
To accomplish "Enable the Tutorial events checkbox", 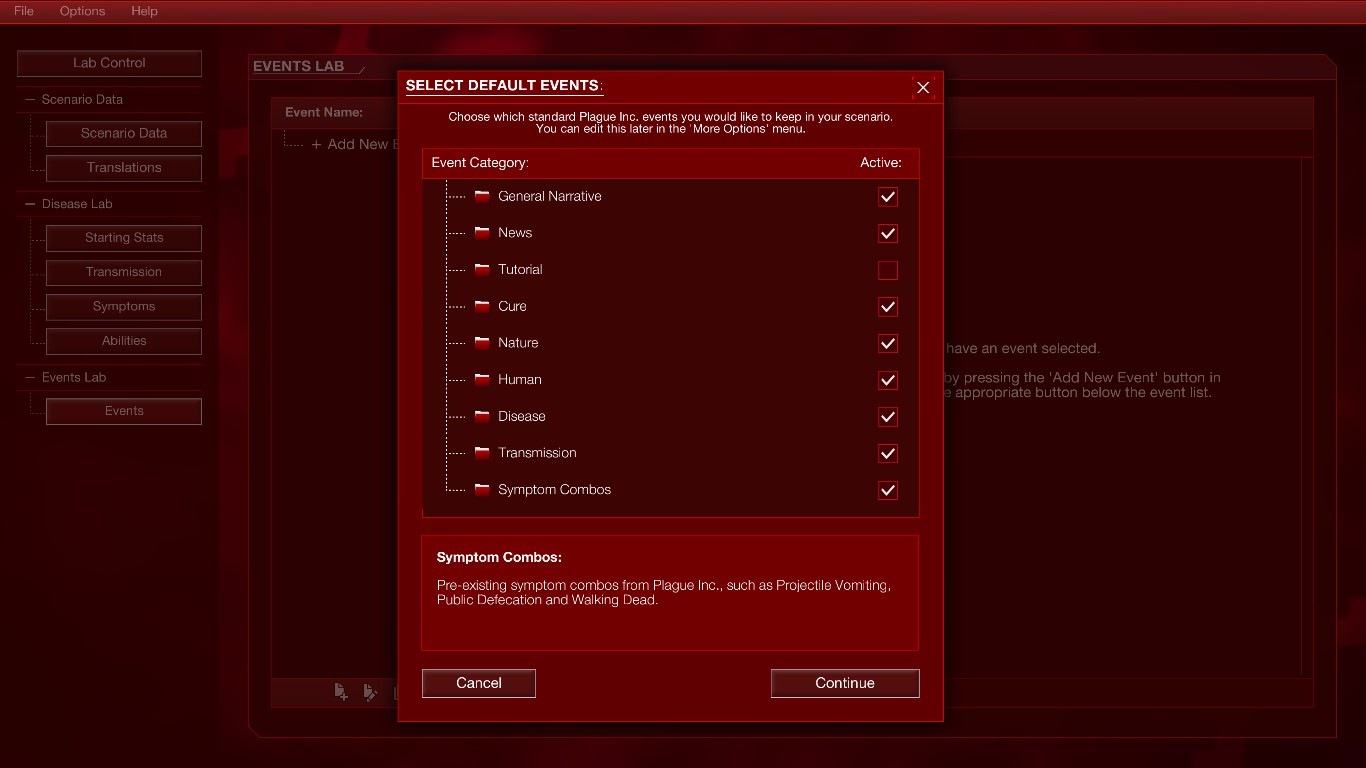I will 888,270.
